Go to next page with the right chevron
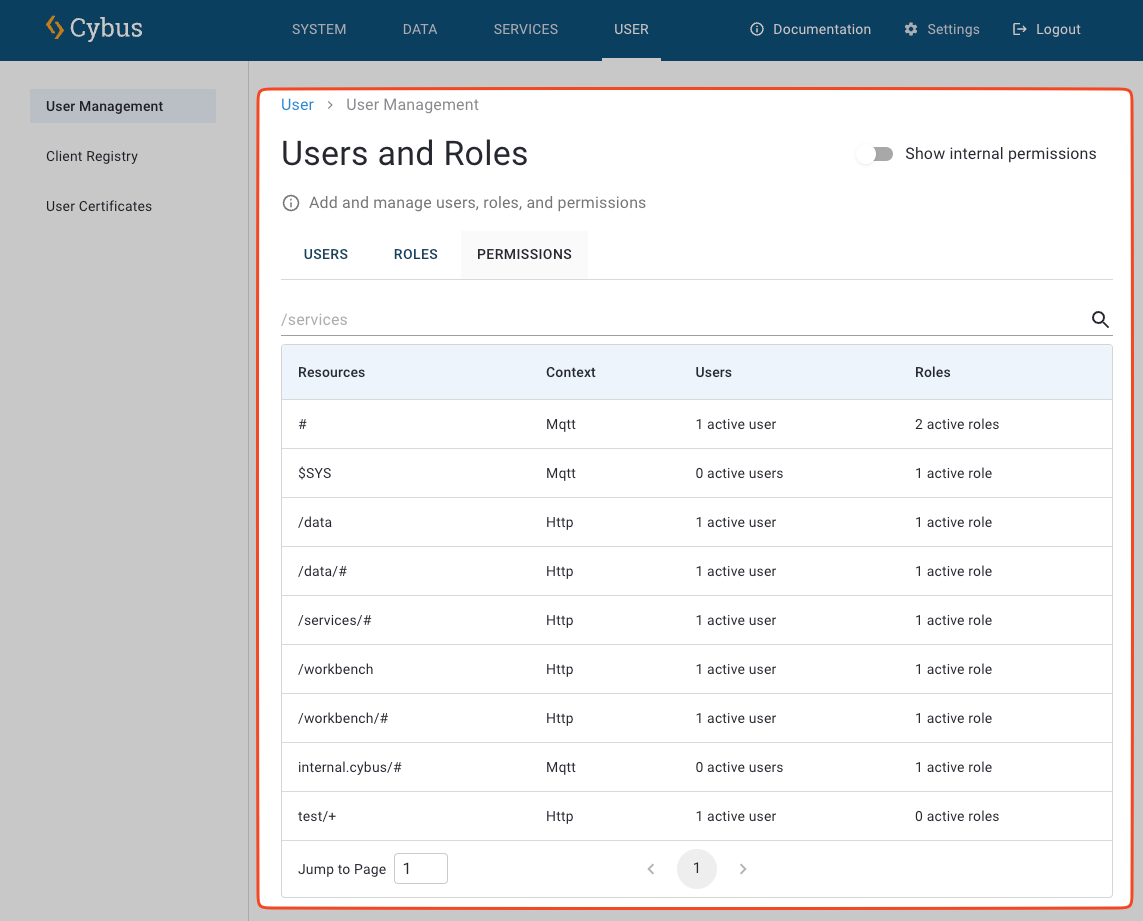 coord(743,869)
